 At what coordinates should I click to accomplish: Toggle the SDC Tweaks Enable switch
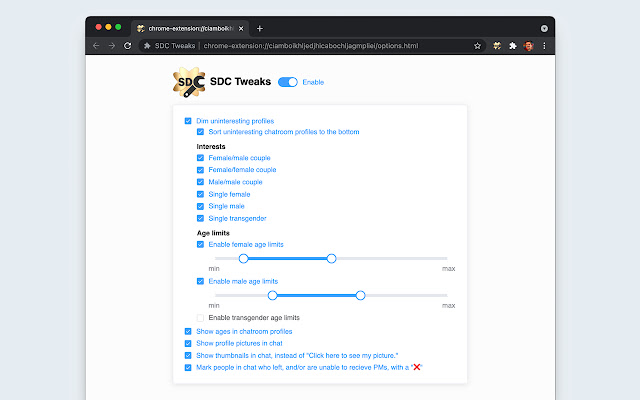(288, 82)
